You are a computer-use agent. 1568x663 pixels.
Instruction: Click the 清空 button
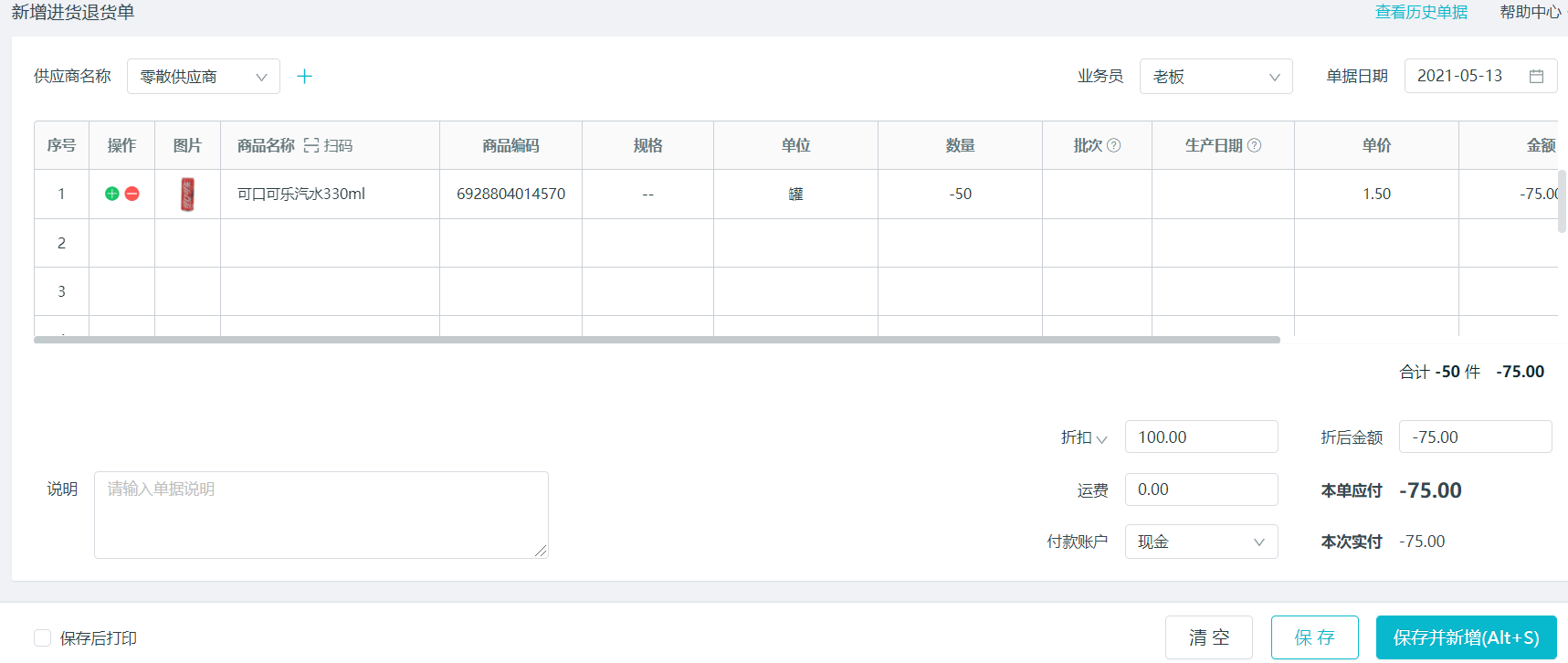click(1209, 637)
